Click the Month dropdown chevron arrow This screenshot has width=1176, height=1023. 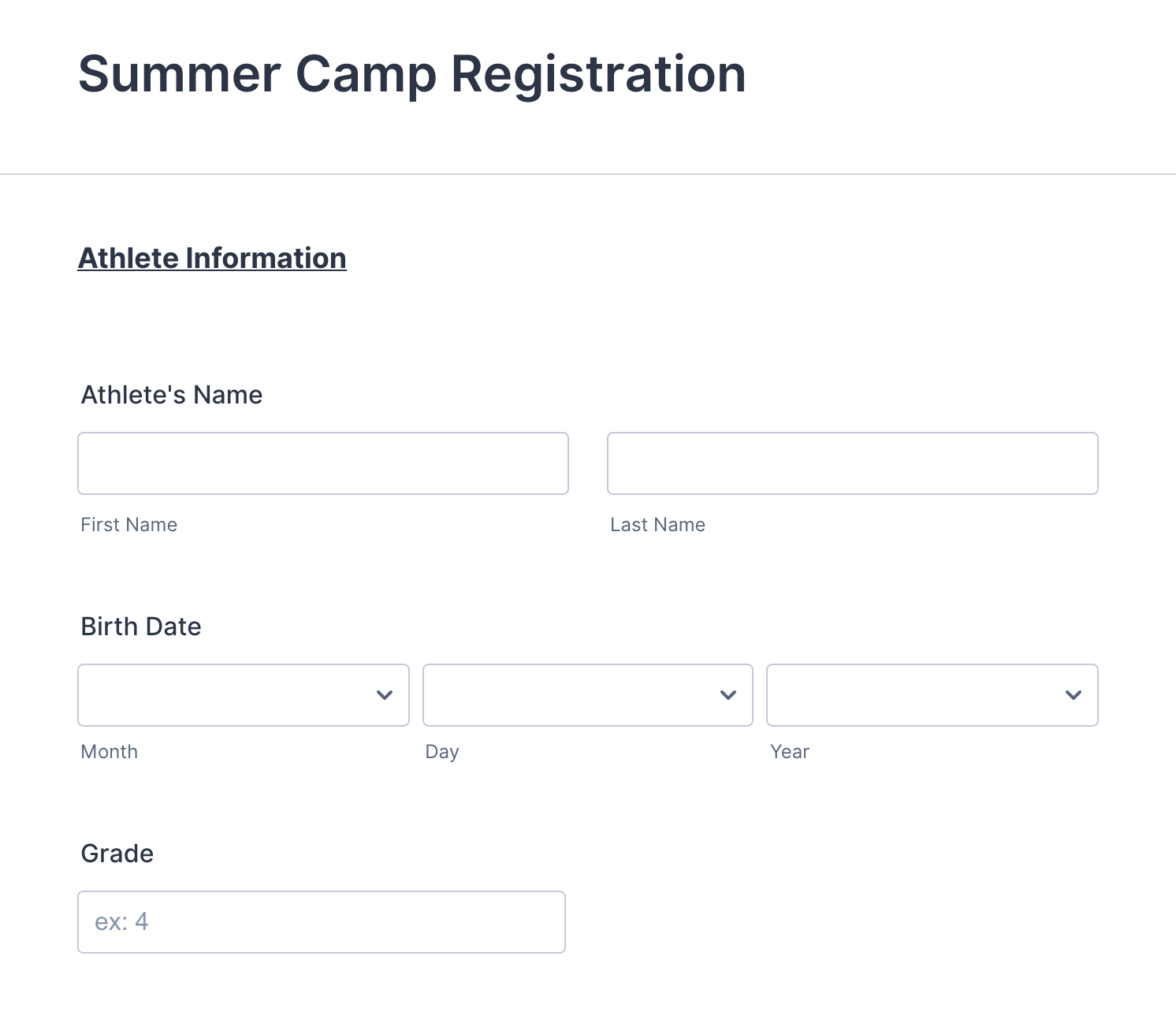click(x=385, y=695)
